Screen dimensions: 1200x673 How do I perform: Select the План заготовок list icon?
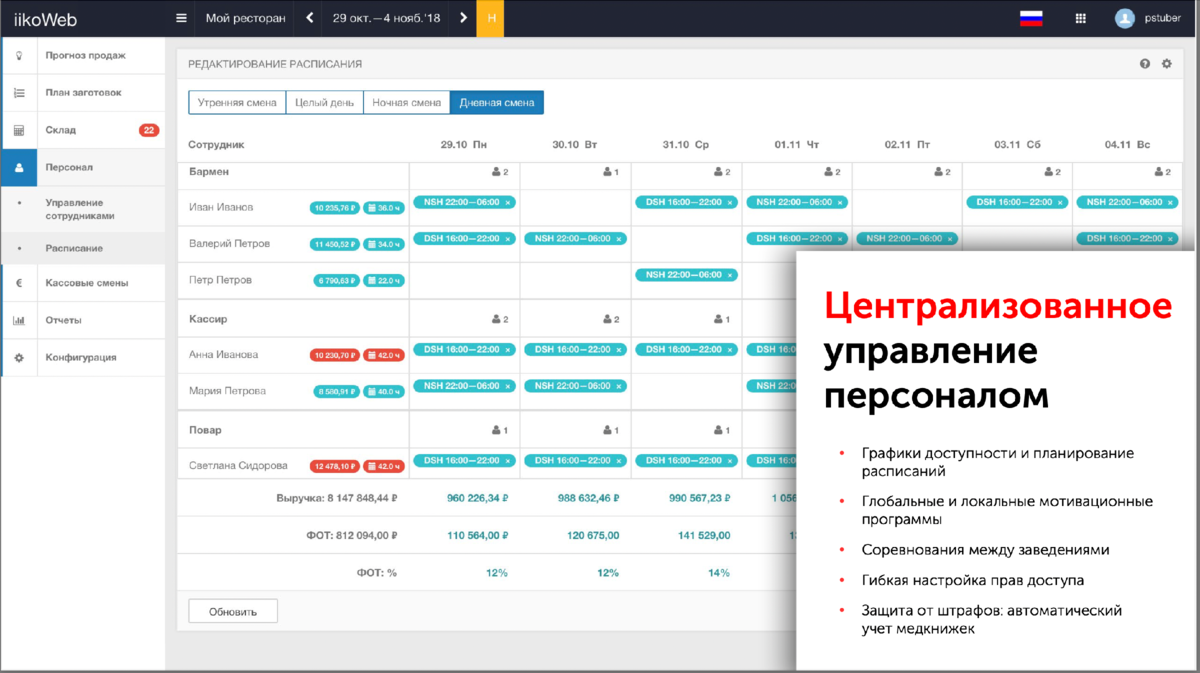coord(18,94)
